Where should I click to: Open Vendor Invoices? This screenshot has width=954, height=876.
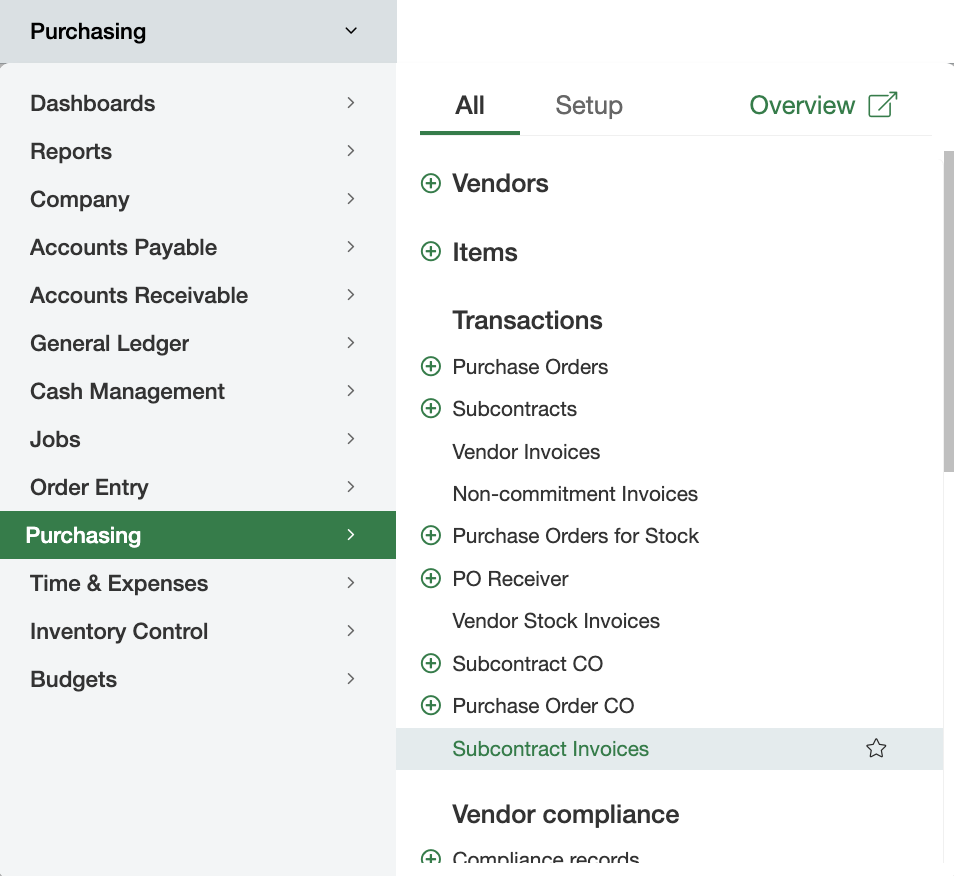pyautogui.click(x=526, y=452)
